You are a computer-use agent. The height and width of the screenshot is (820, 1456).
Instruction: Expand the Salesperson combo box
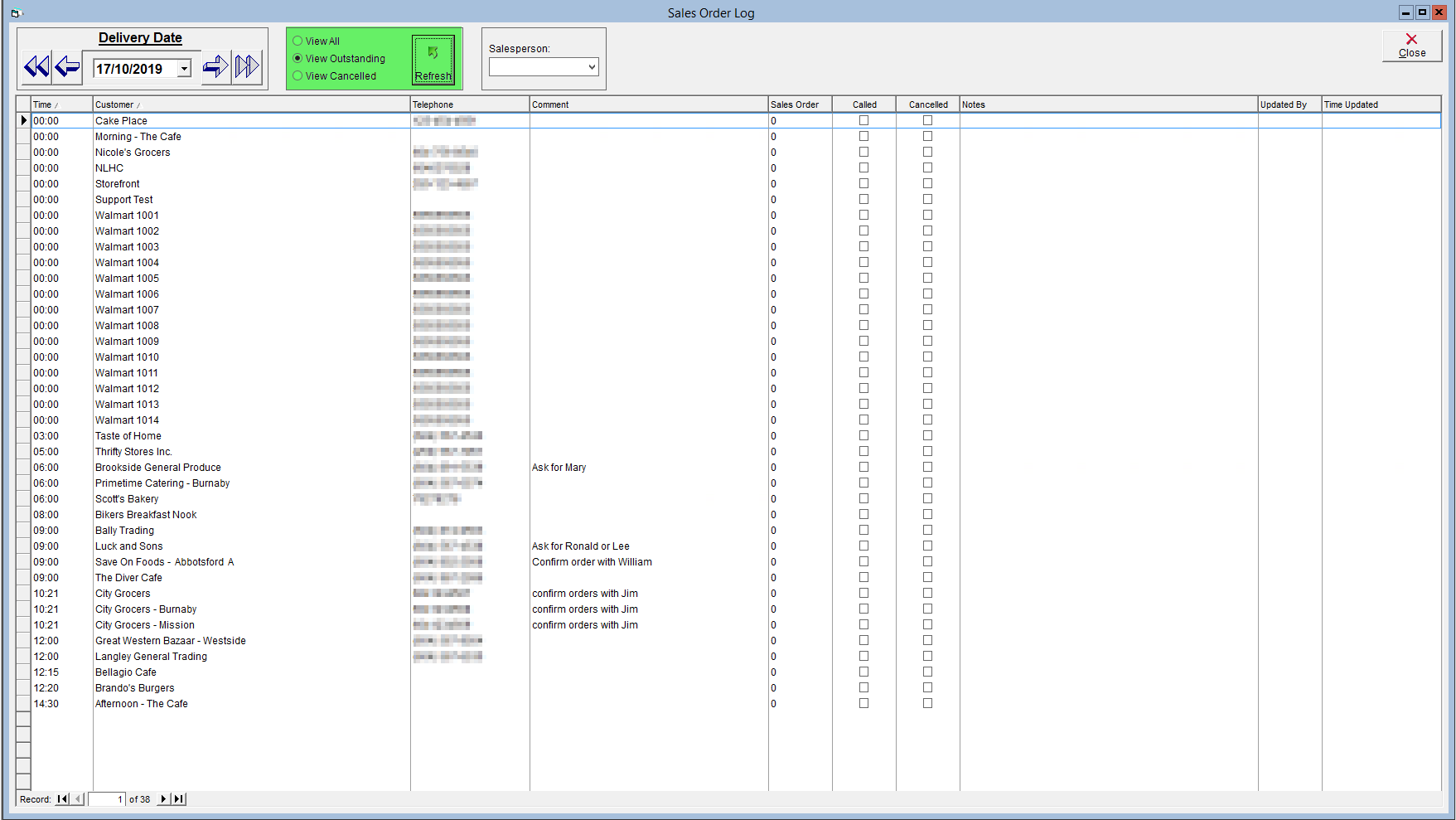coord(592,67)
